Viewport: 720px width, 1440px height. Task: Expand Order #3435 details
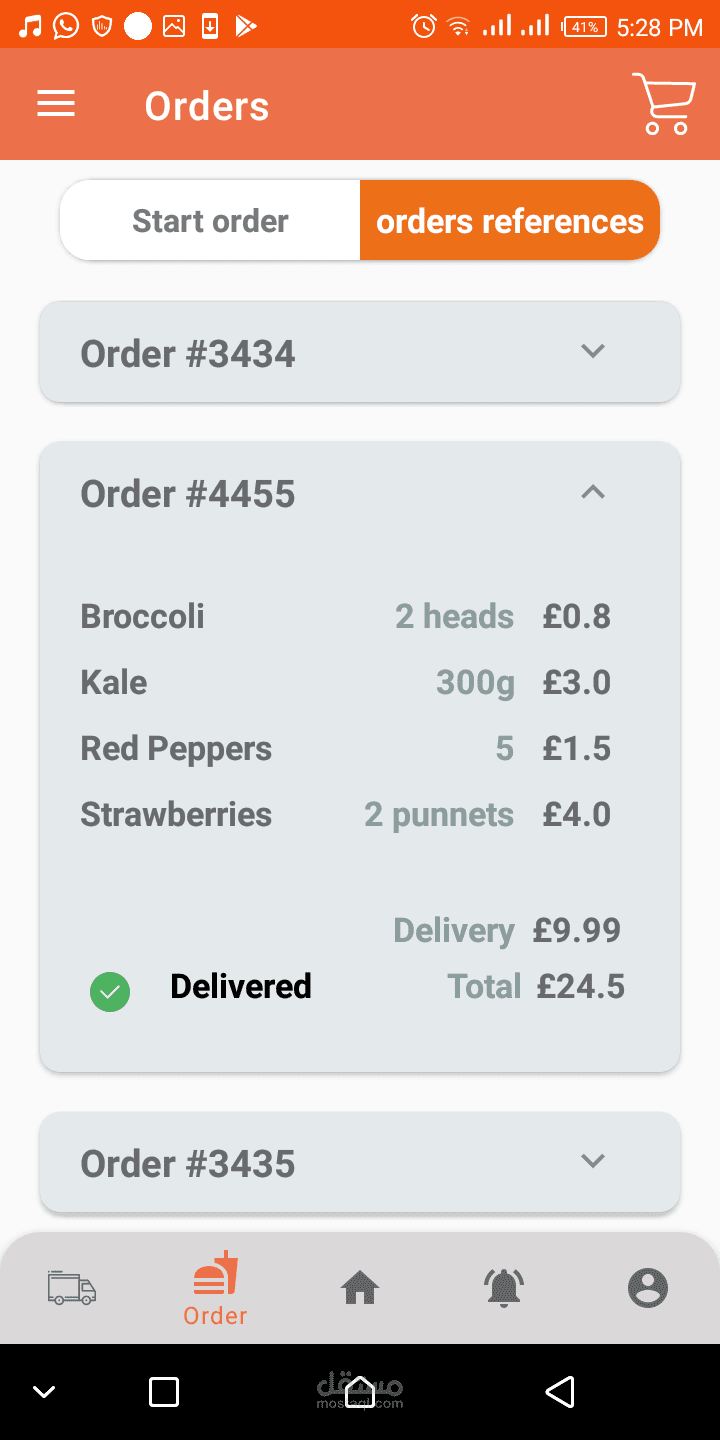click(x=593, y=1161)
